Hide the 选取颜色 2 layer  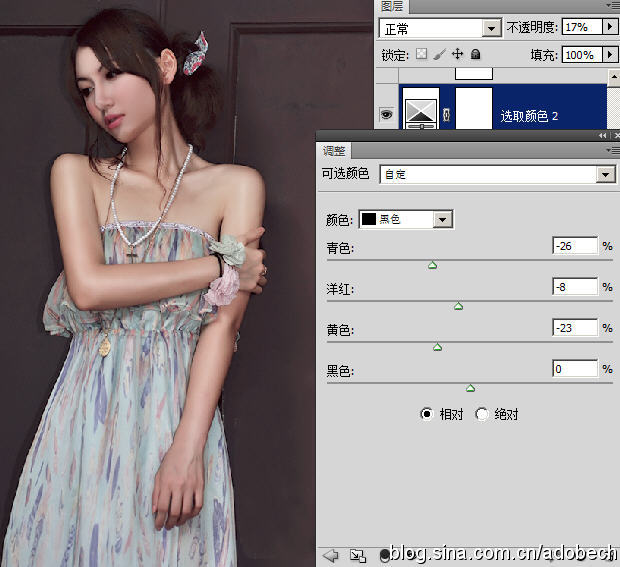tap(387, 116)
